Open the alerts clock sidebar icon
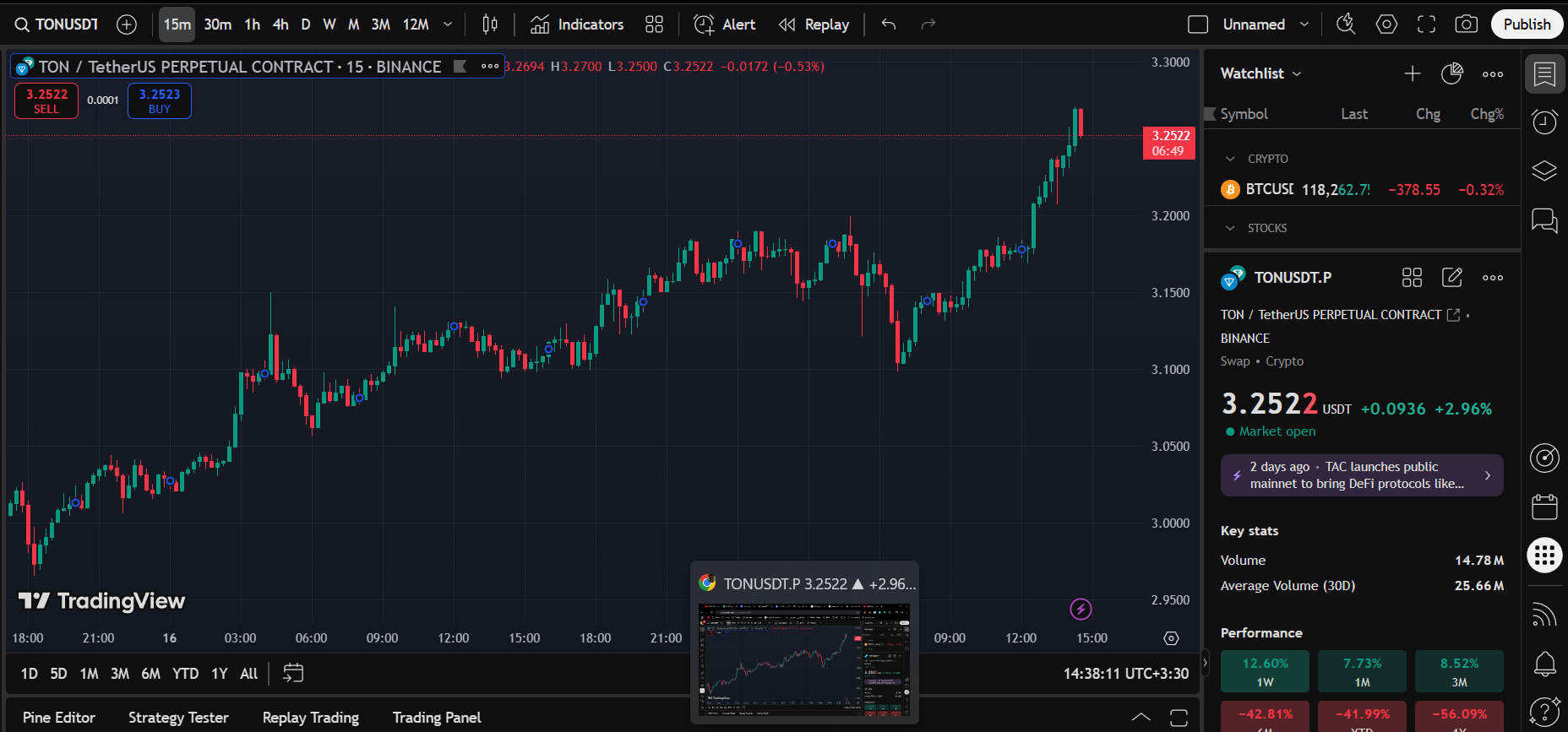 [1544, 122]
